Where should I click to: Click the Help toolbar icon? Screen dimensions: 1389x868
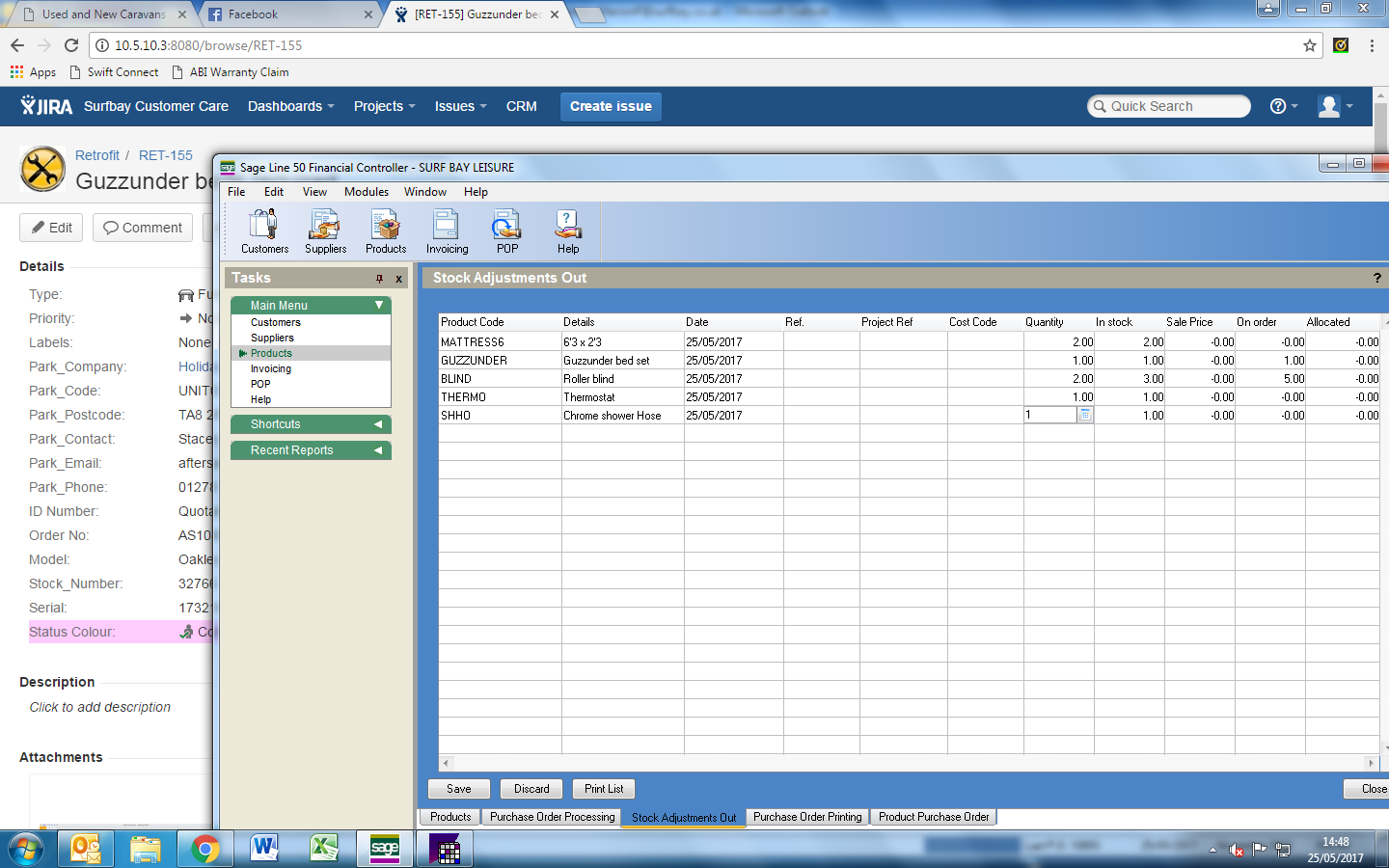click(x=568, y=231)
